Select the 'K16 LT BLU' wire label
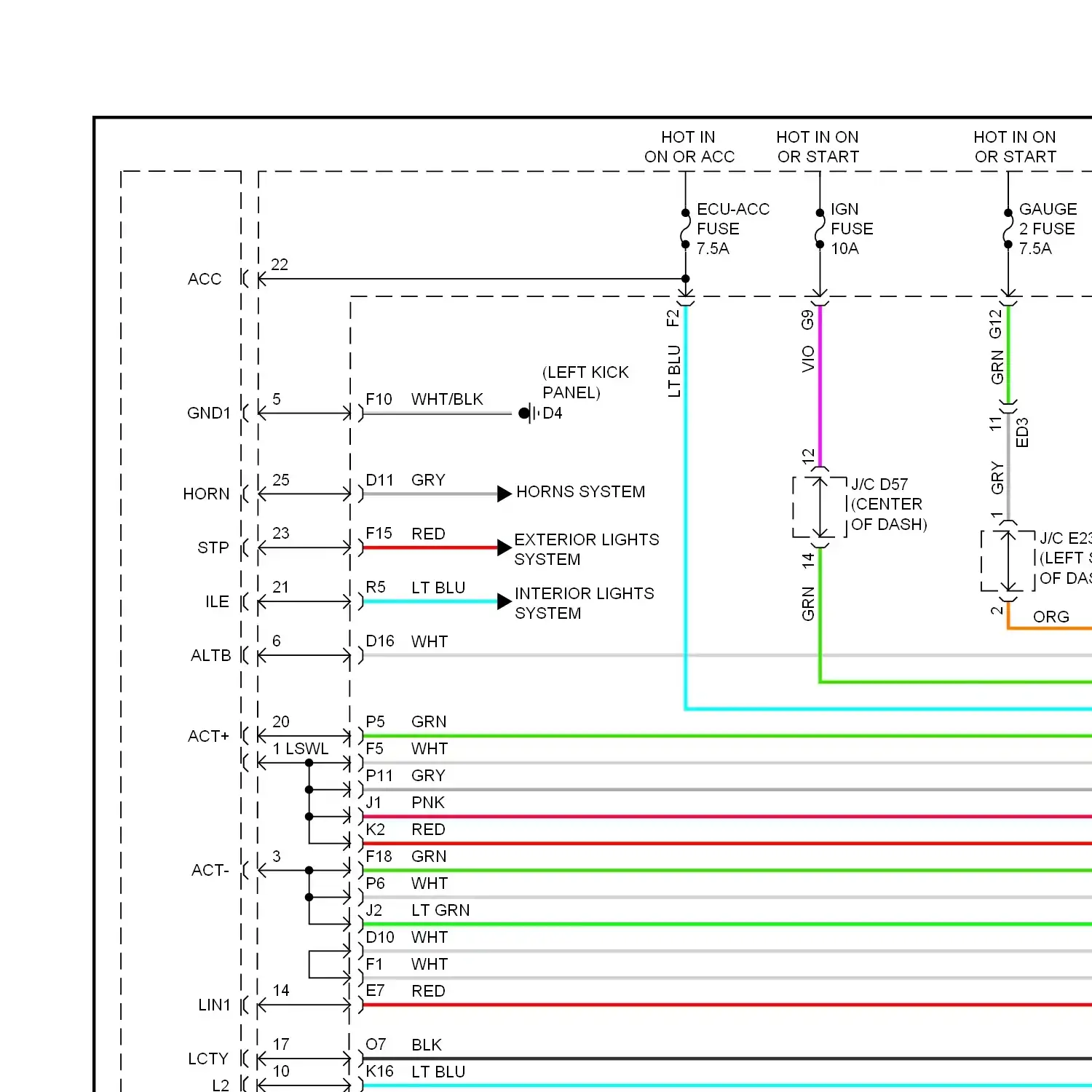Viewport: 1092px width, 1092px height. [x=416, y=1072]
